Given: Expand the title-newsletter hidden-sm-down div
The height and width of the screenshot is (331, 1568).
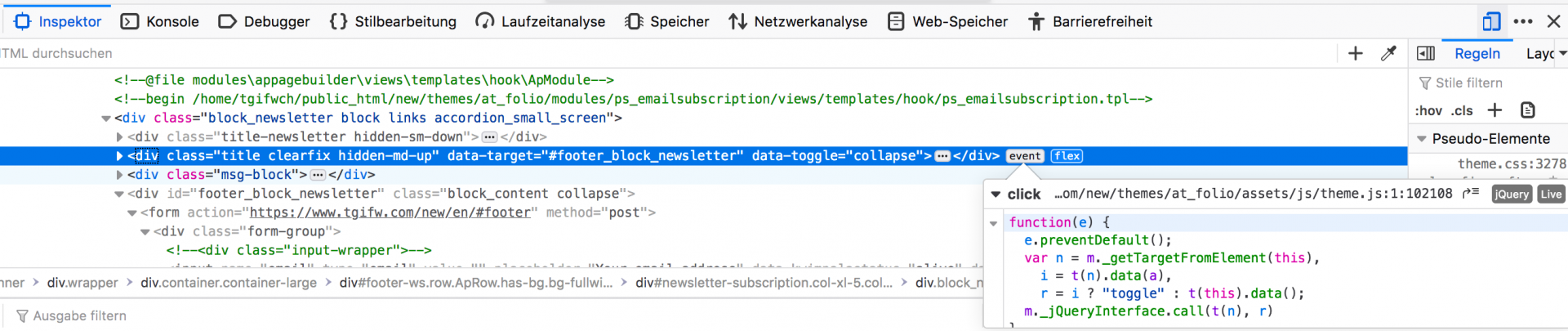Looking at the screenshot, I should click(x=119, y=137).
